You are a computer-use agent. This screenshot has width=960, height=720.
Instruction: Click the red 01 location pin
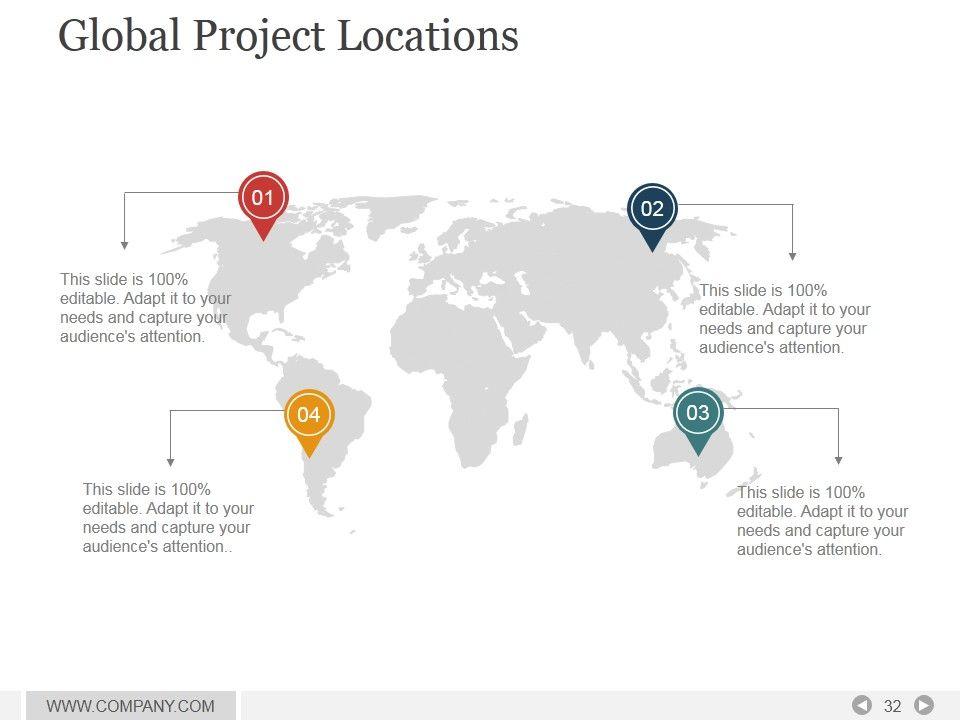(x=263, y=199)
